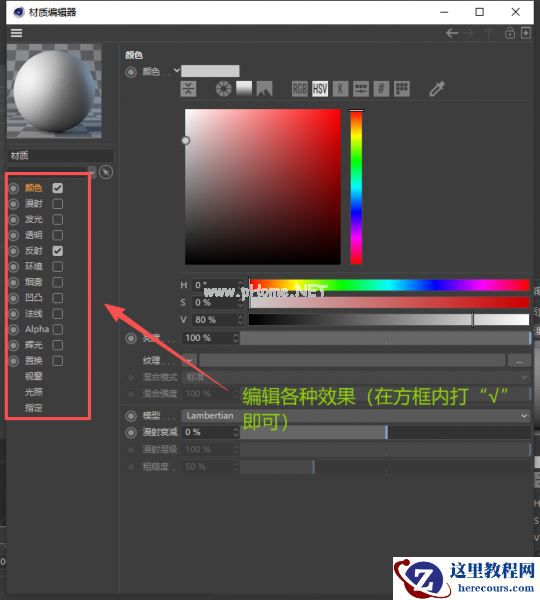Image resolution: width=540 pixels, height=600 pixels.
Task: Select the Alpha channel tab
Action: point(37,329)
